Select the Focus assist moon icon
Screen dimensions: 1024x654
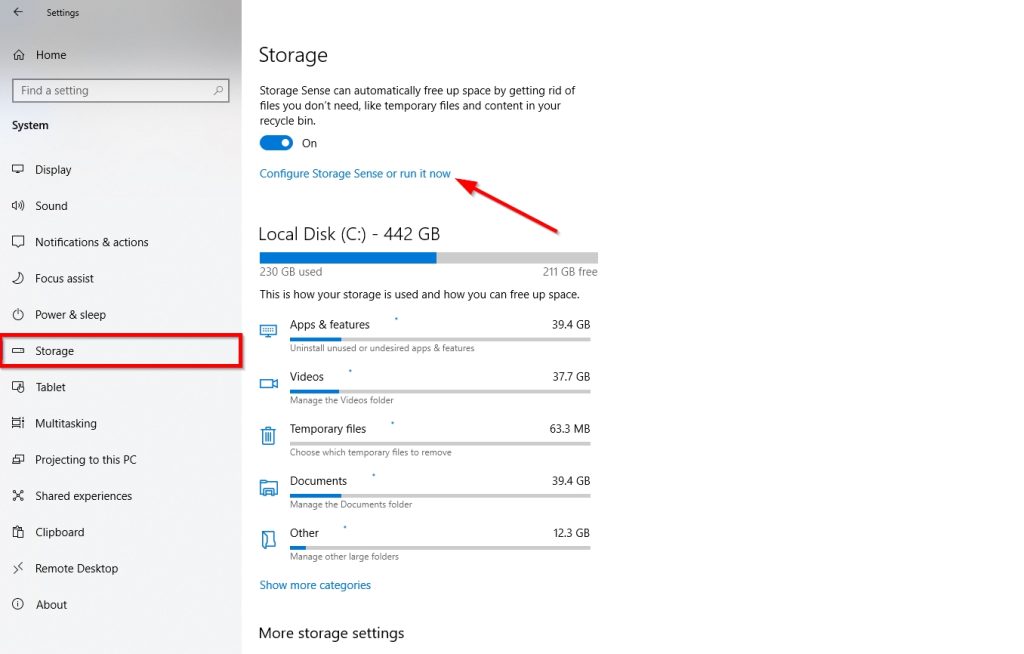(20, 278)
